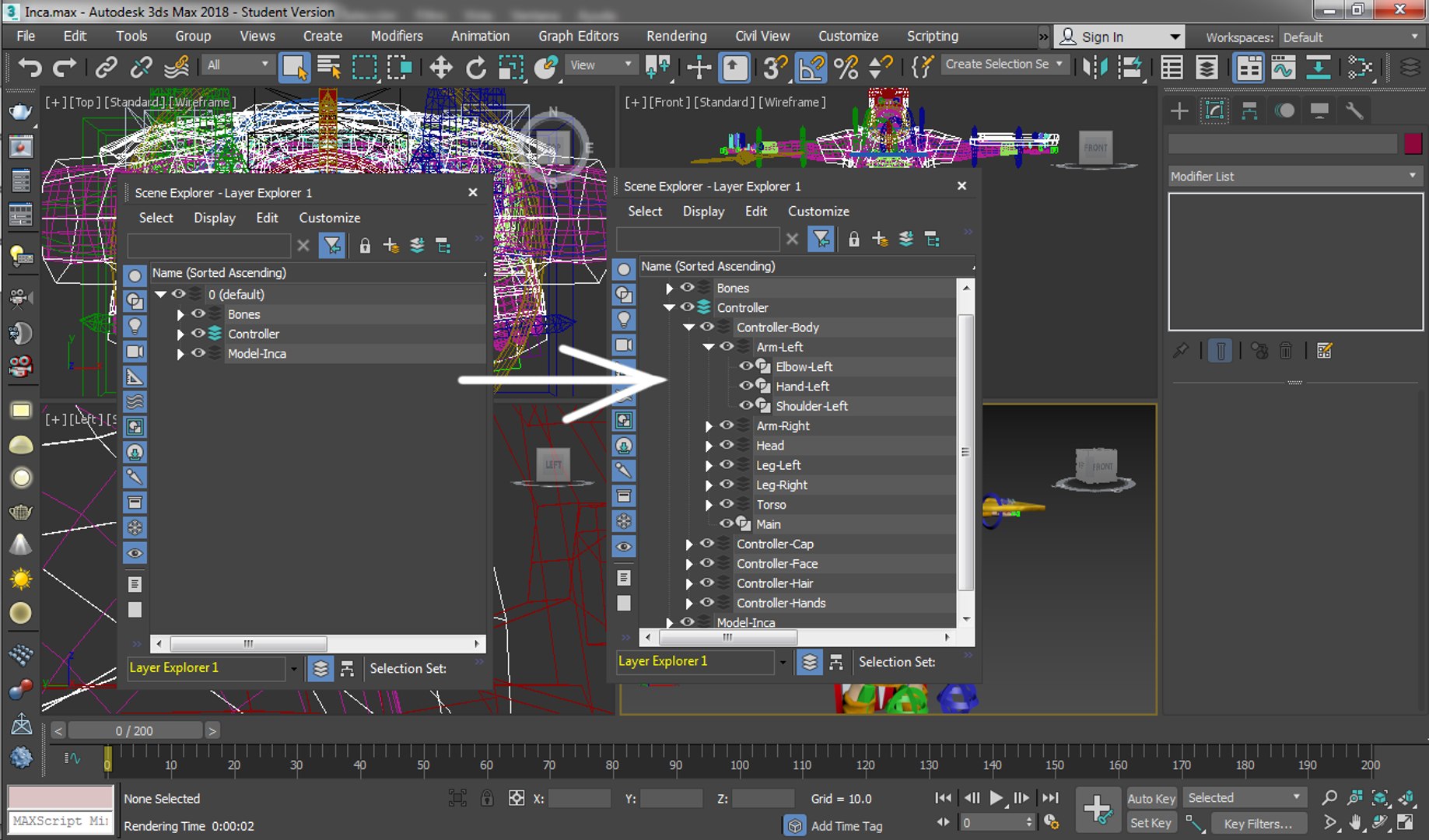Viewport: 1429px width, 840px height.
Task: Open Customize menu in right Scene Explorer
Action: click(818, 212)
